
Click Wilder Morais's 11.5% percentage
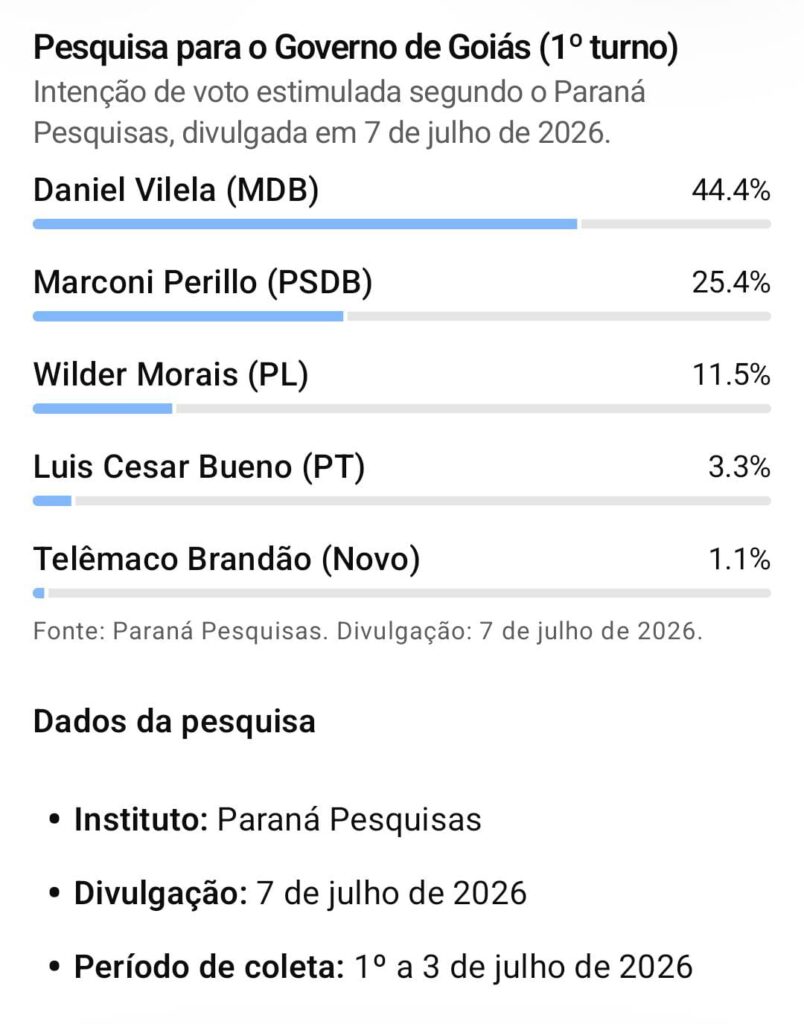732,375
